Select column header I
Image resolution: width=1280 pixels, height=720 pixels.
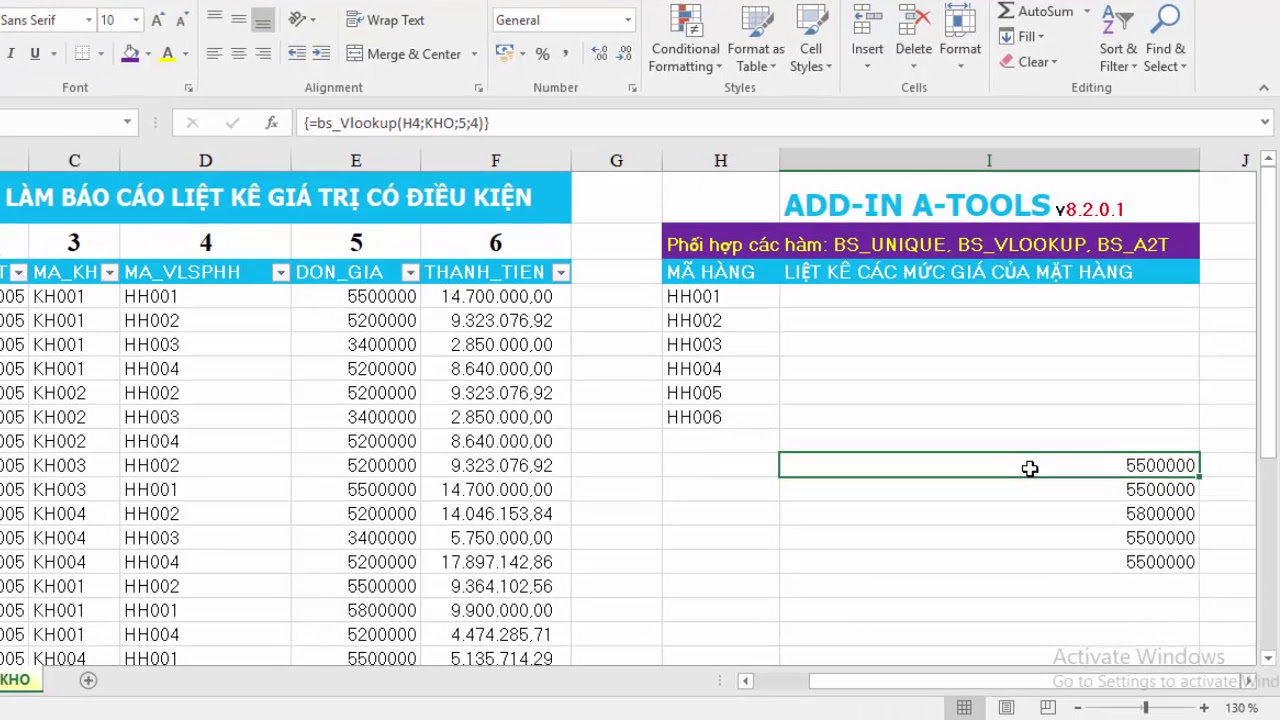989,160
